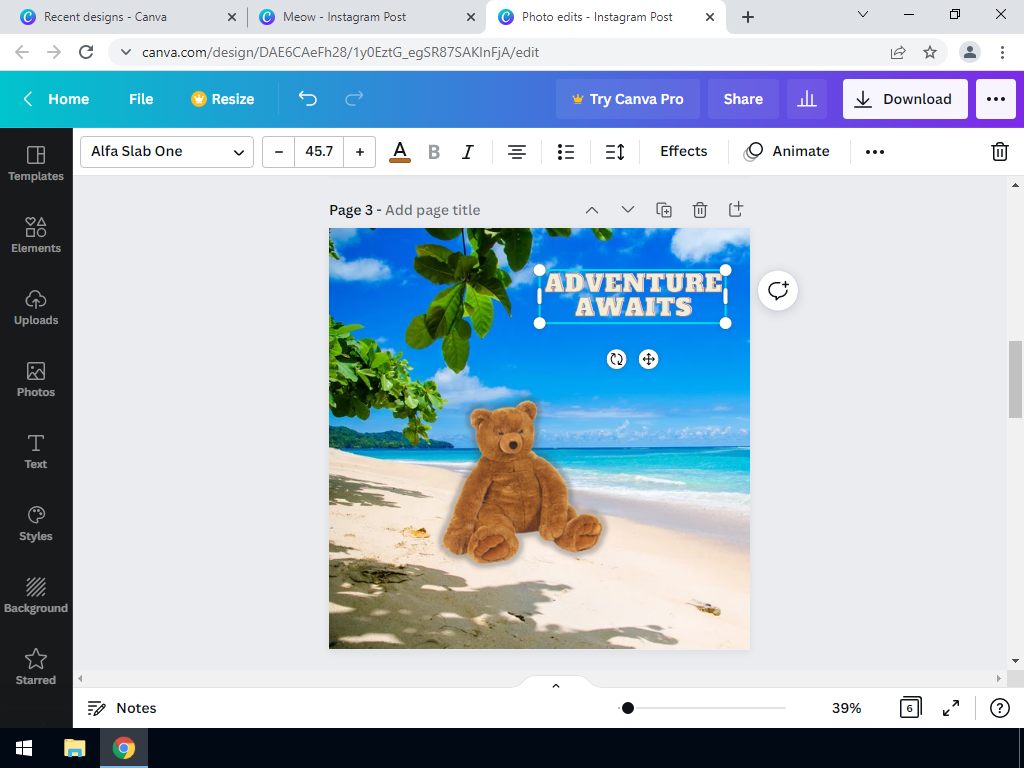Delete selected element with trash icon
The height and width of the screenshot is (768, 1024).
(999, 152)
